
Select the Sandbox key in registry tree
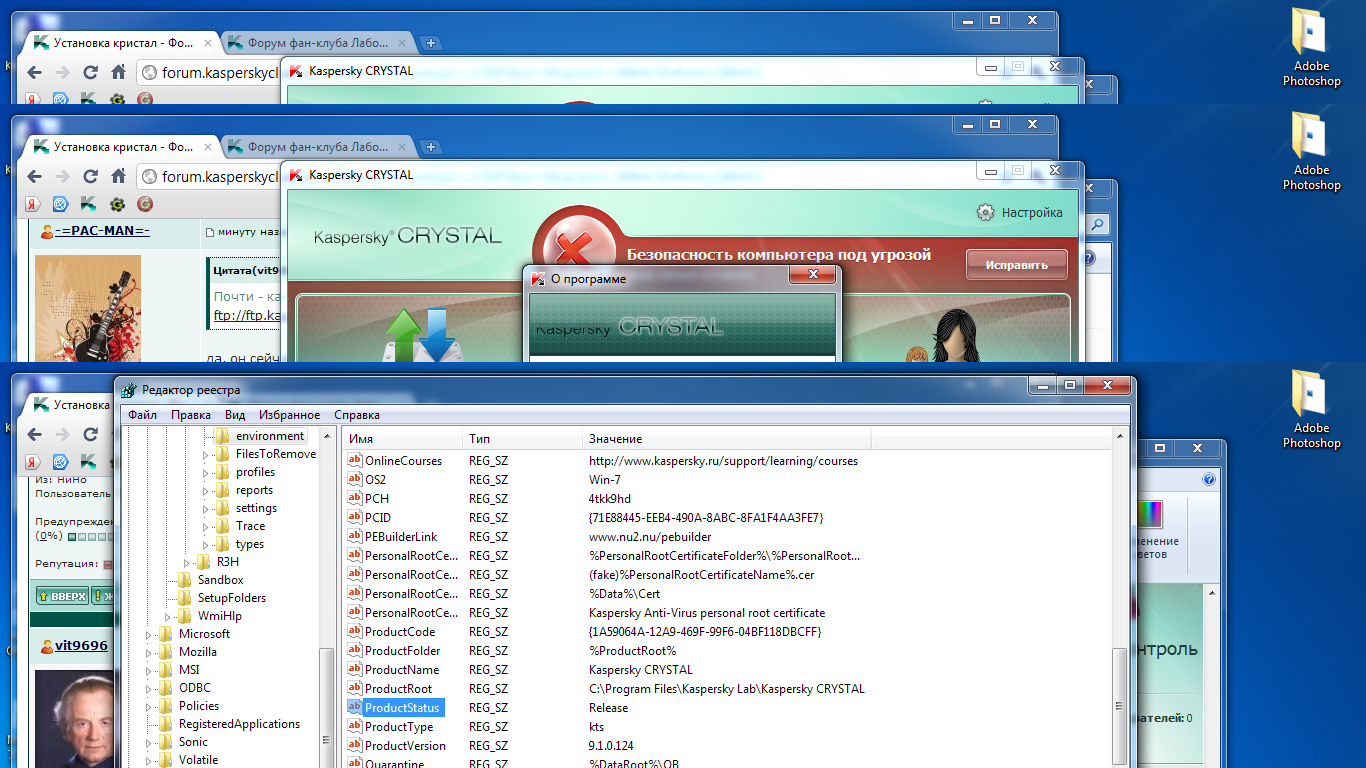[220, 580]
